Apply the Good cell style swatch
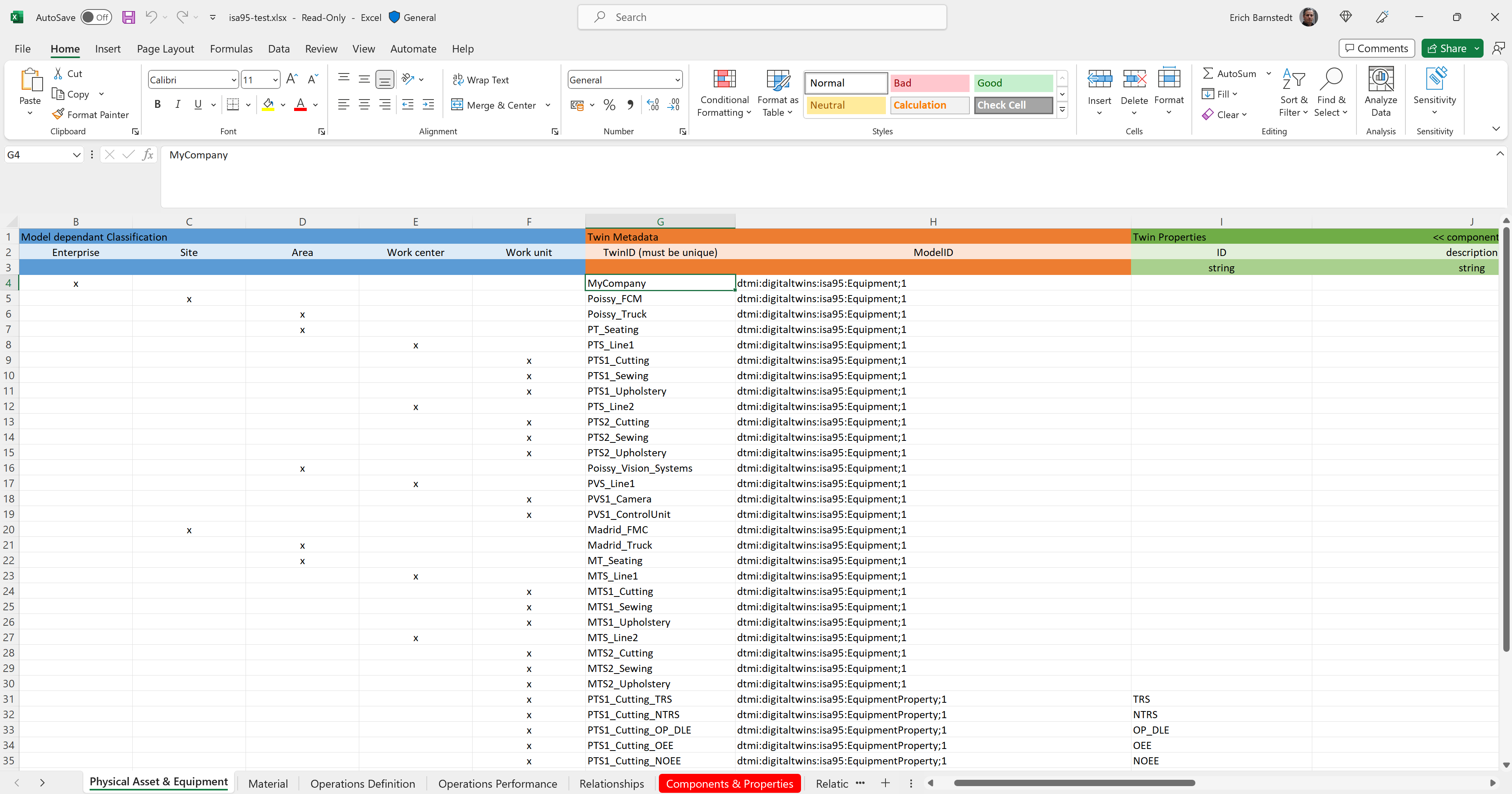The image size is (1512, 794). pos(1013,83)
